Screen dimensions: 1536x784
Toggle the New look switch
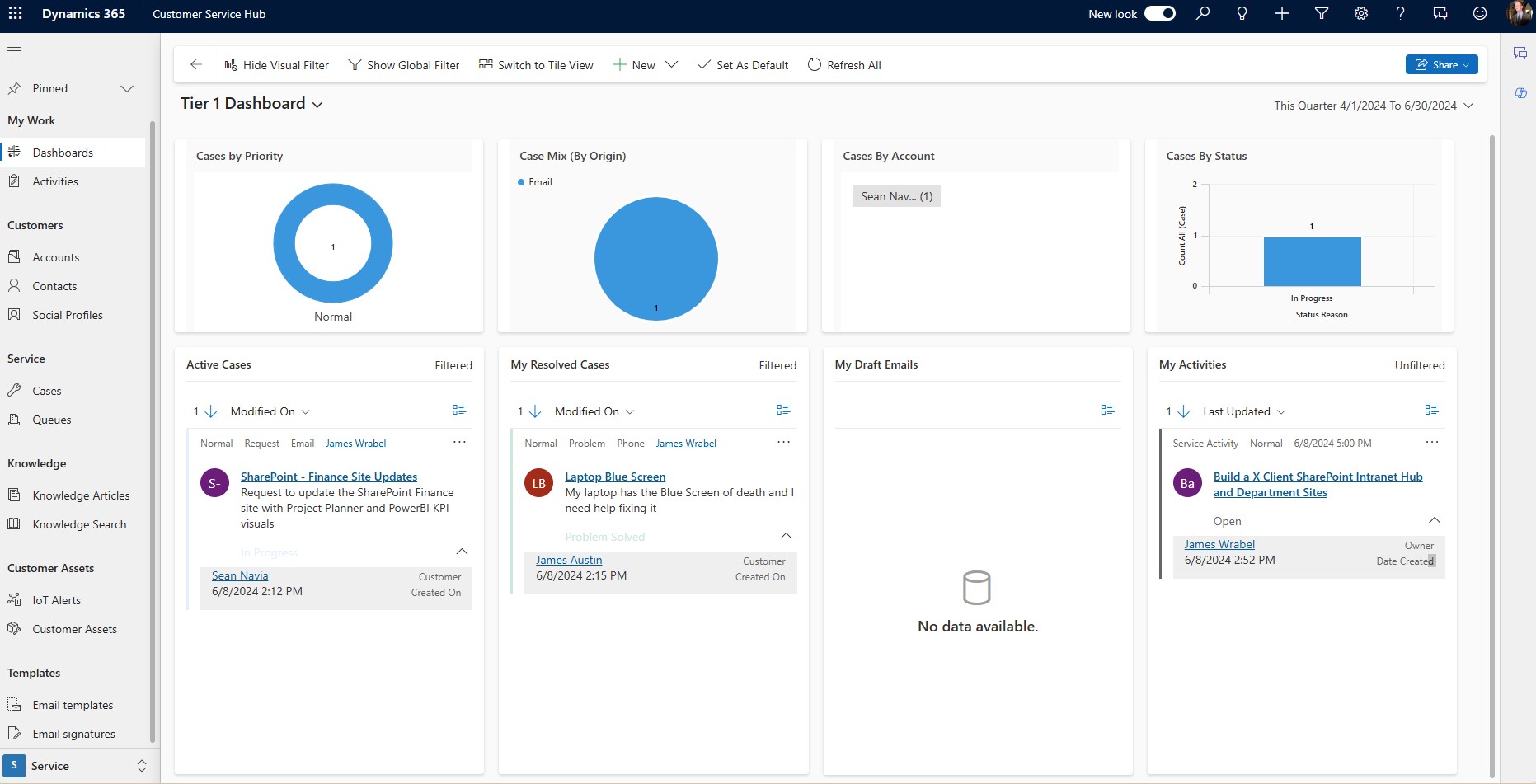[1159, 13]
